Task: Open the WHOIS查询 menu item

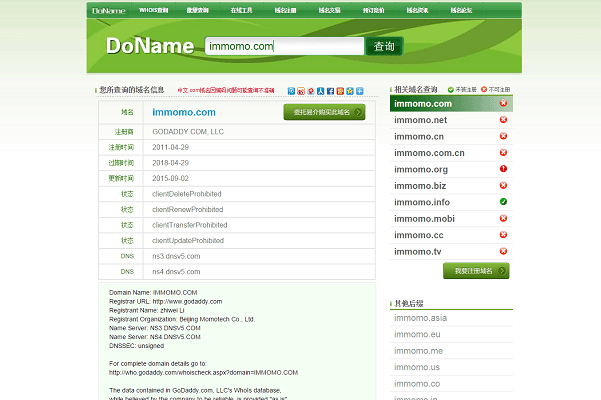Action: [154, 10]
